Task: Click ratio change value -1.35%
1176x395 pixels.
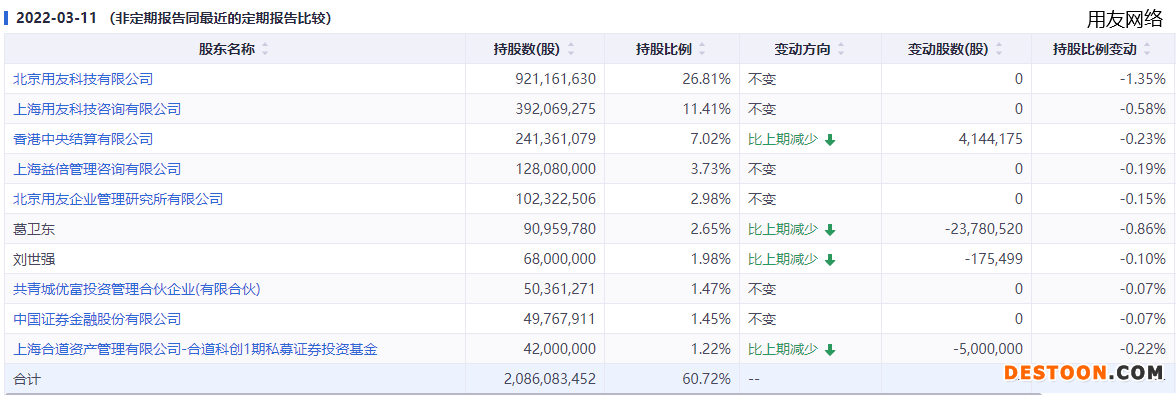Action: coord(1142,79)
